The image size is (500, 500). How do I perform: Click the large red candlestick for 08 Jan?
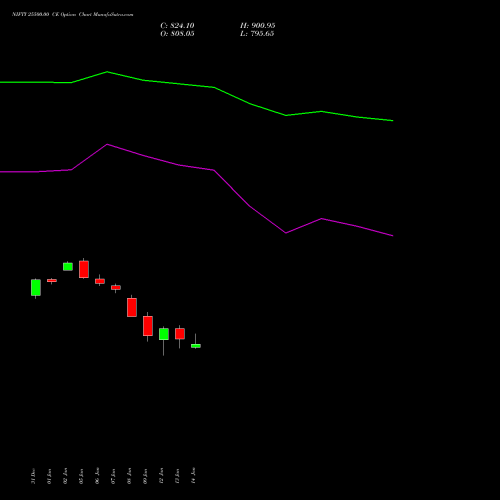coord(132,307)
